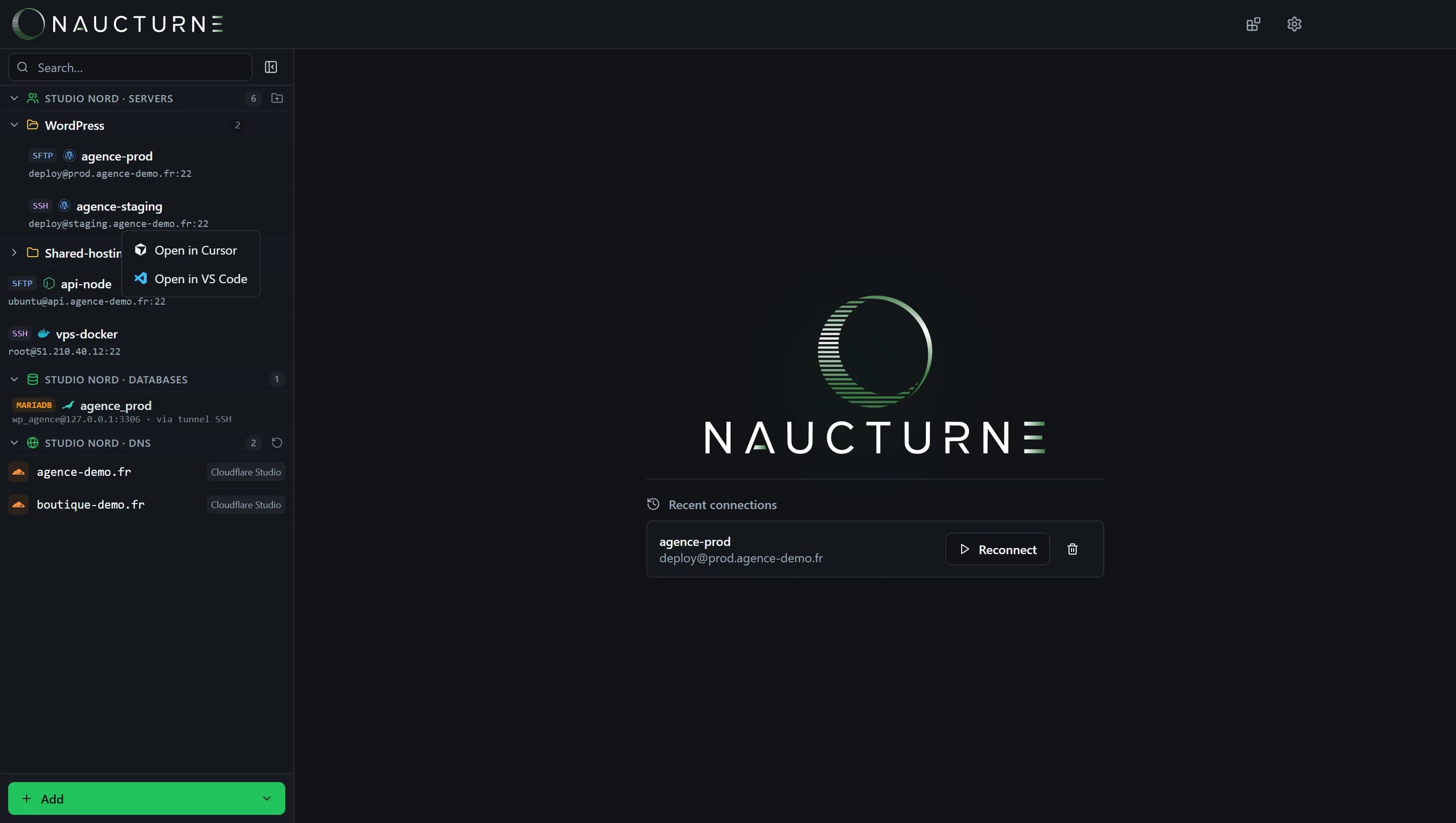The image size is (1456, 823).
Task: Collapse the Studio Nord DNS section chevron
Action: click(x=14, y=443)
